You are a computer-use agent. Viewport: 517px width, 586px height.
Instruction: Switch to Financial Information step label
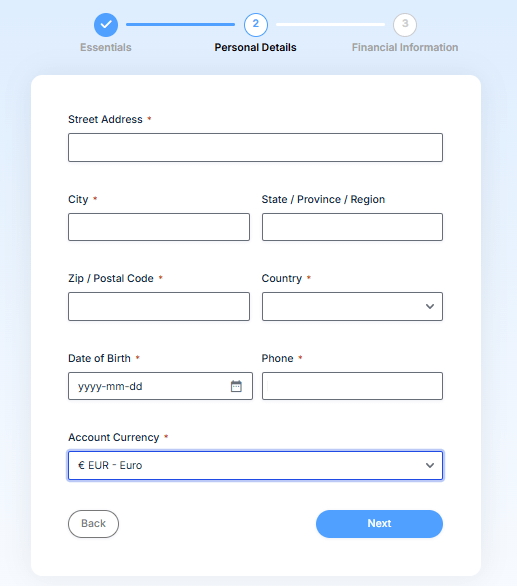pos(405,47)
